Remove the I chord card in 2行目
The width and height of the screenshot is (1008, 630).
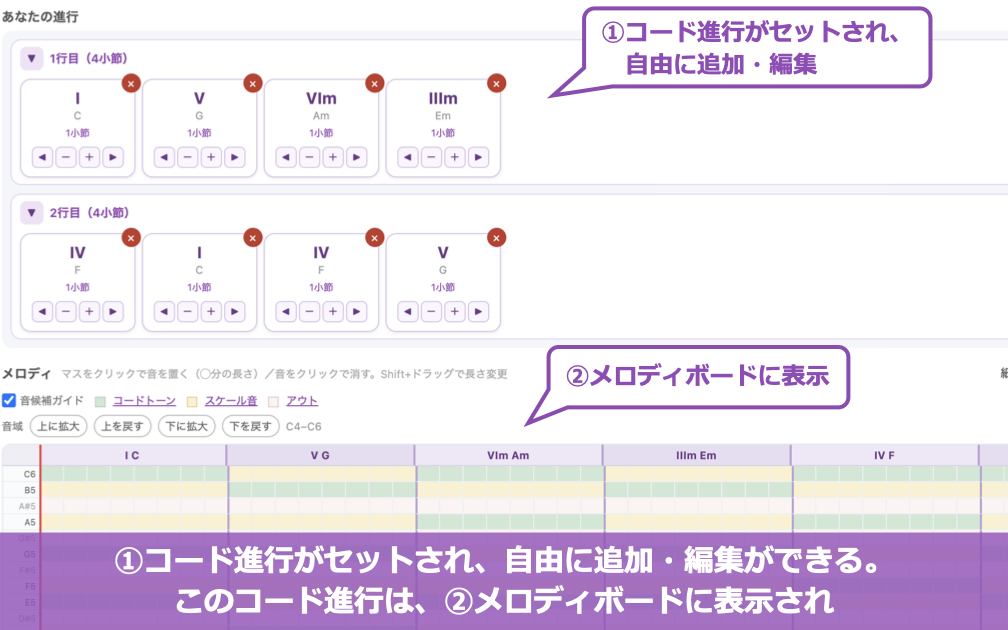click(253, 238)
